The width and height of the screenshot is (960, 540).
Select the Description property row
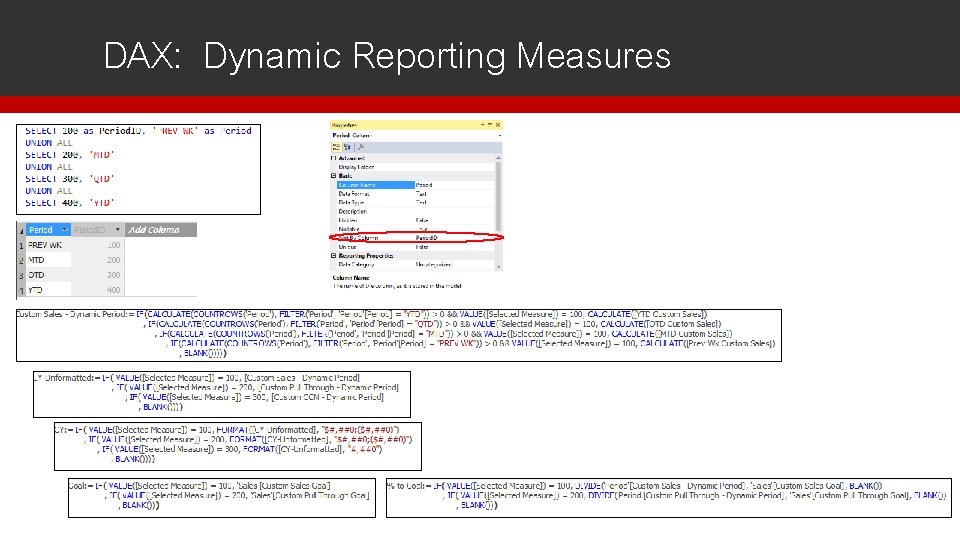(415, 211)
